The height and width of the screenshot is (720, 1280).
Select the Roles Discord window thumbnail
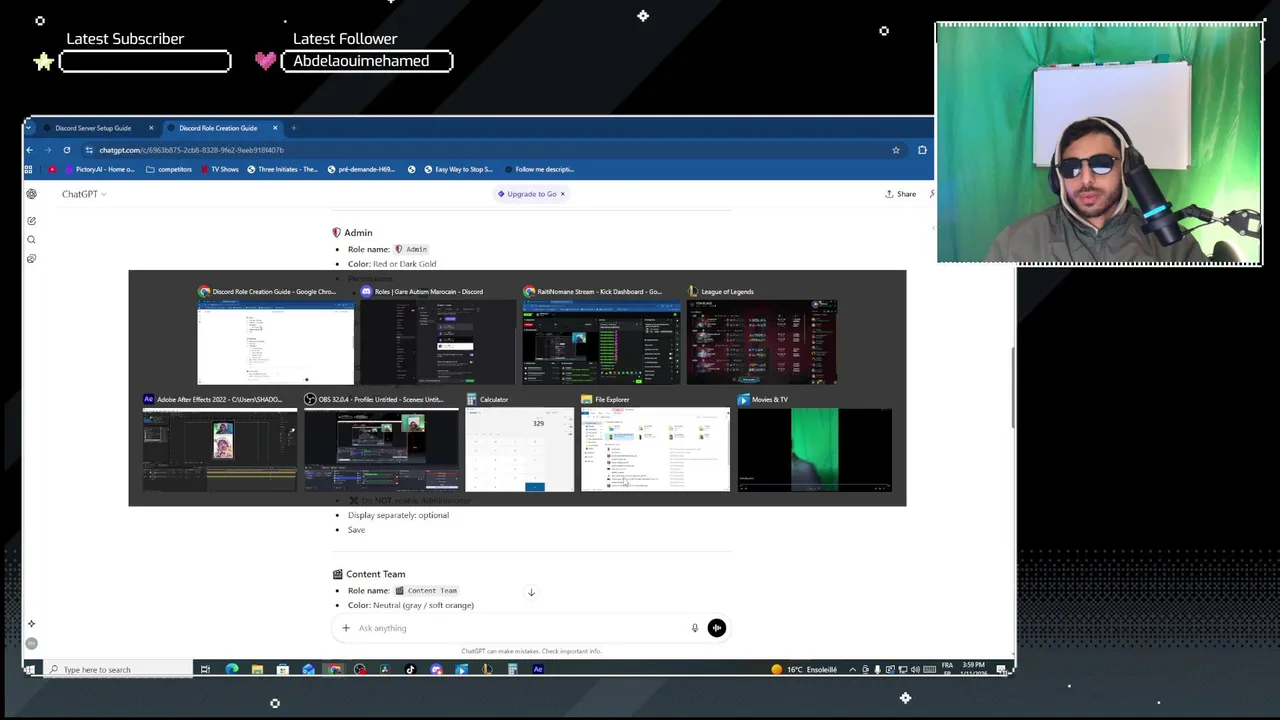coord(437,336)
